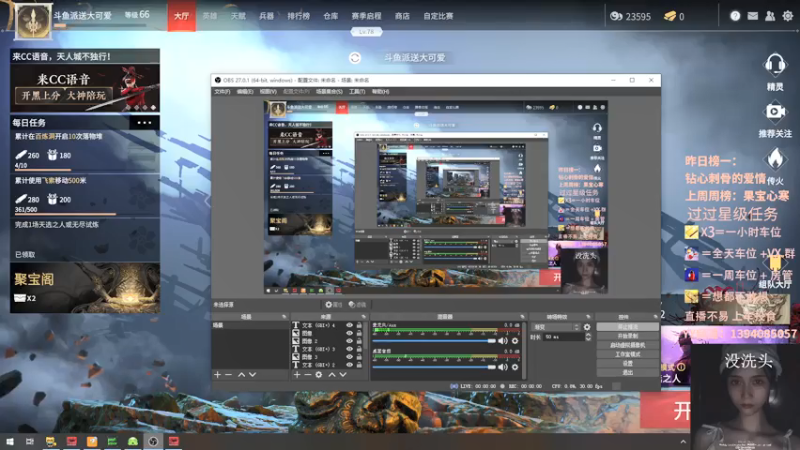Open the 推荐关注 camera icon
The image size is (800, 450).
[x=774, y=112]
